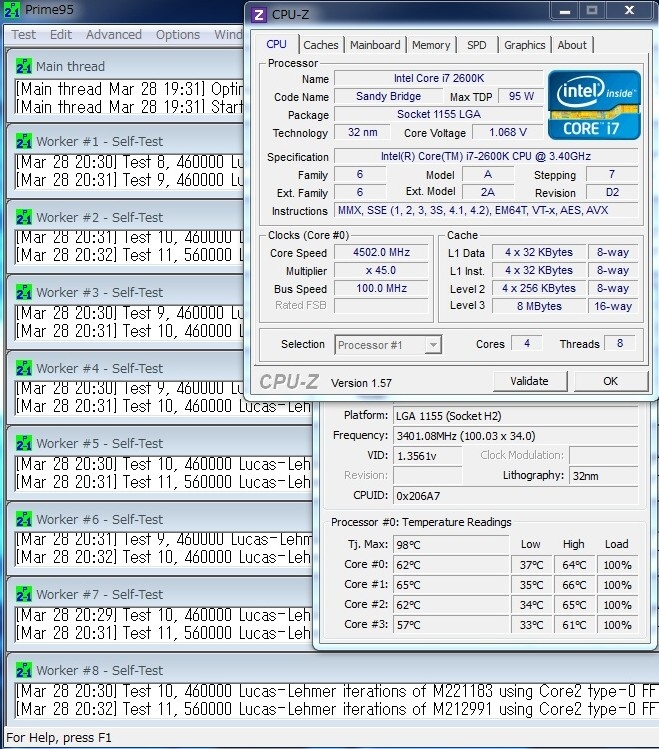Click the Worker #4 Self-Test icon
Viewport: 659px width, 749px height.
click(x=23, y=368)
